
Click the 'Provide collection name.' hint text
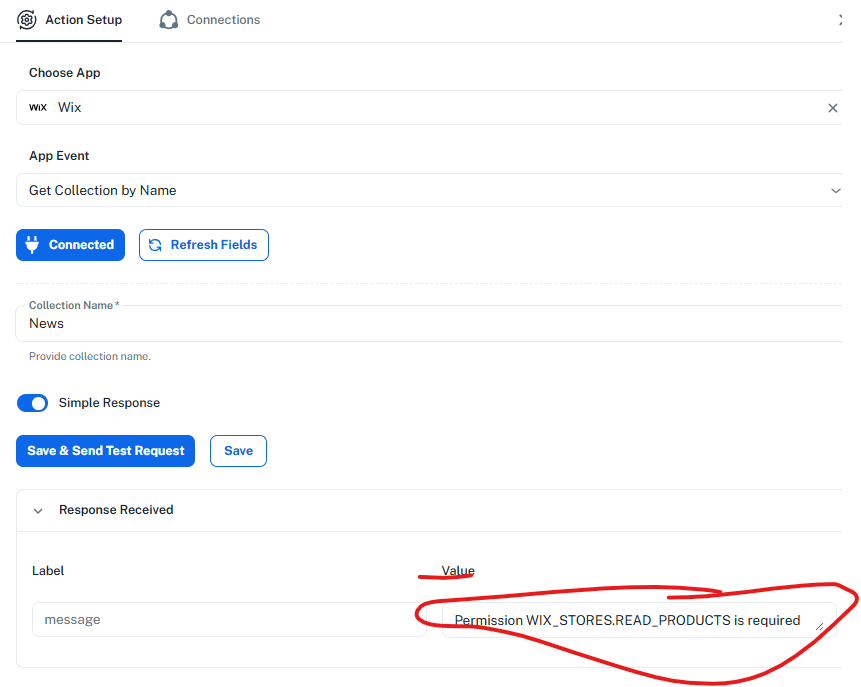point(90,356)
